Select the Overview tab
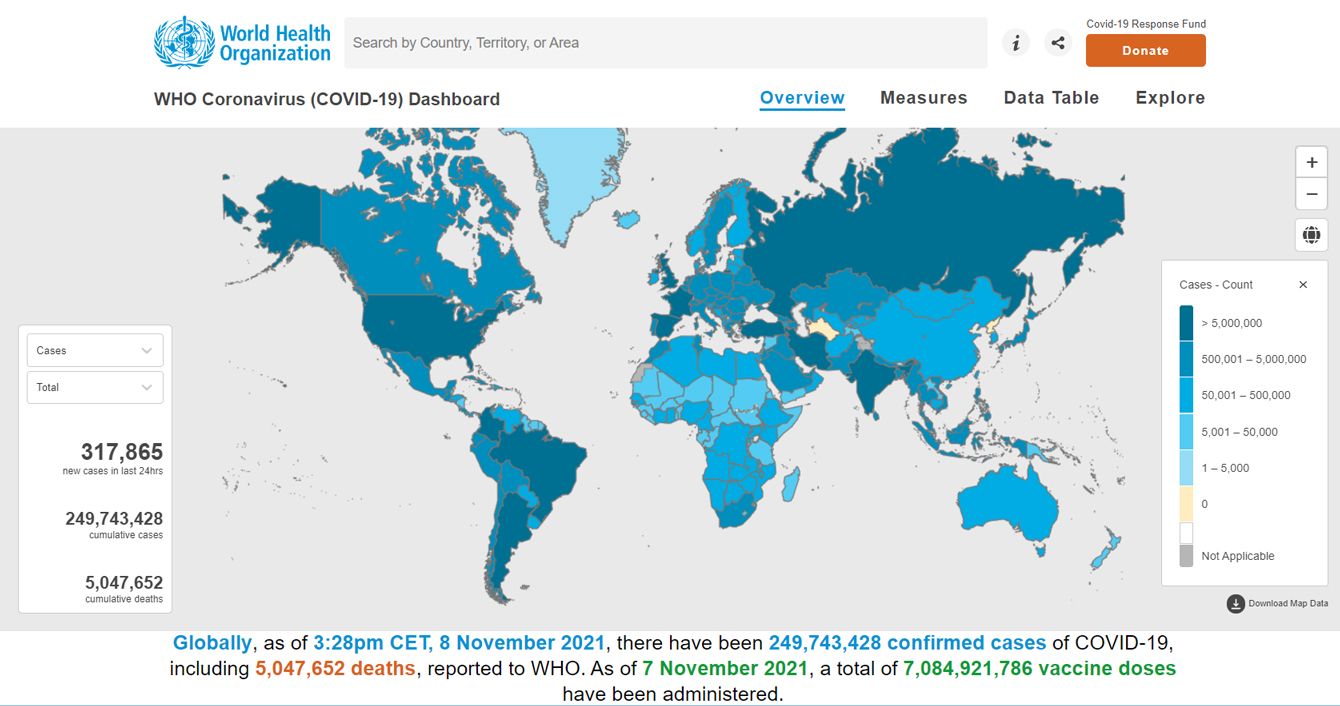Screen dimensions: 1340x706 802,98
